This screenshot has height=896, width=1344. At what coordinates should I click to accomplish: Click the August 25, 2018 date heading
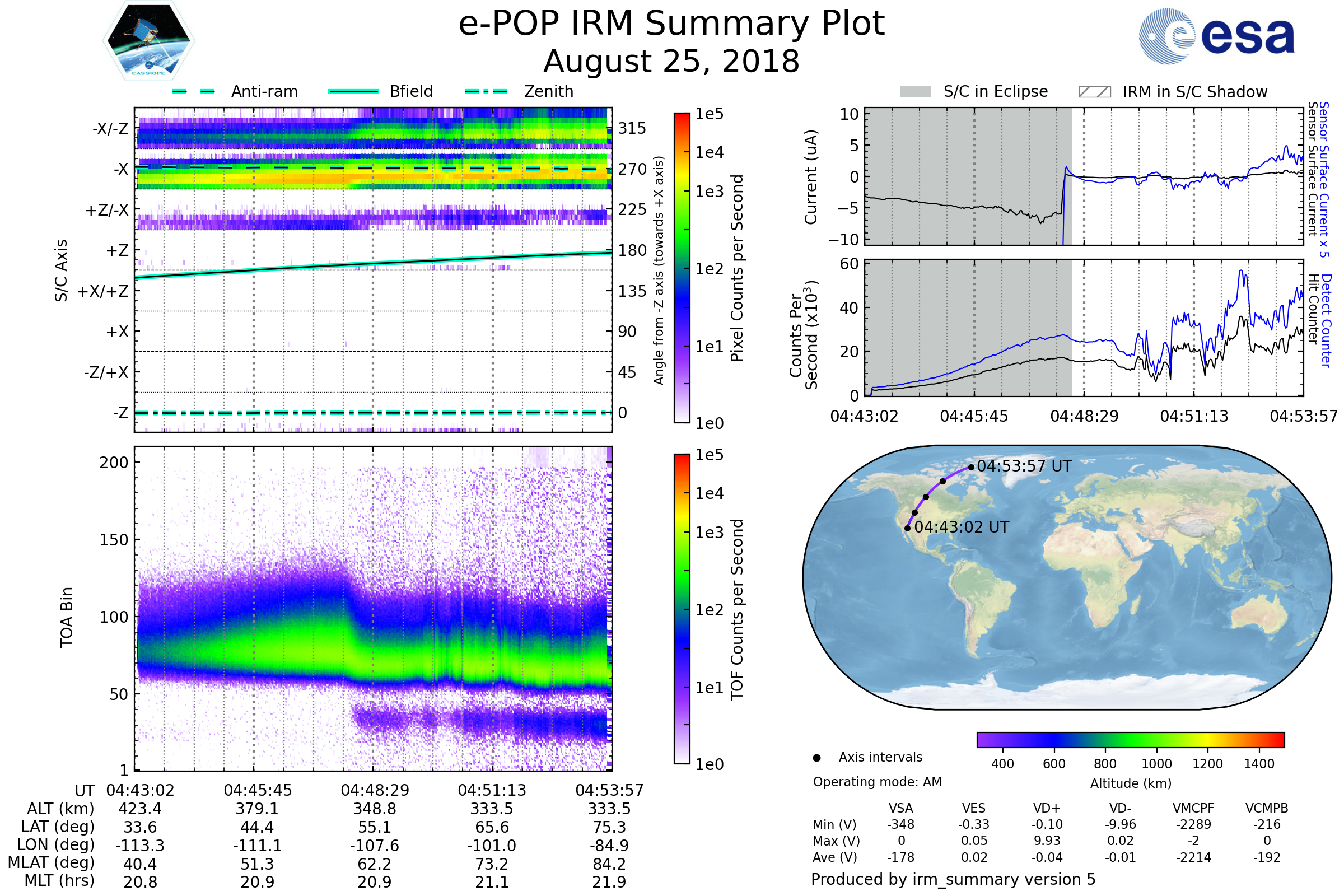[x=671, y=62]
